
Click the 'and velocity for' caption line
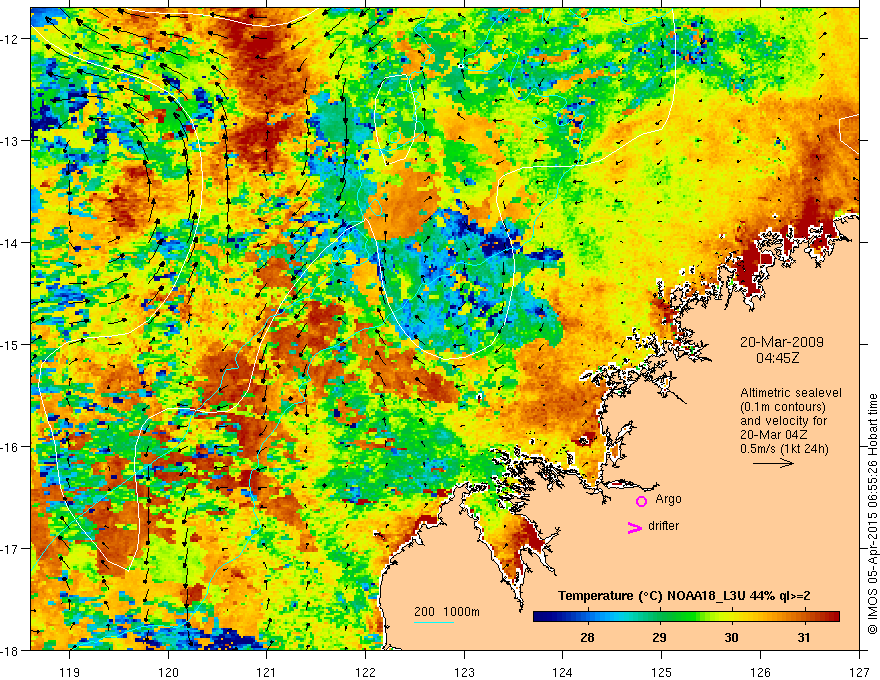click(783, 421)
